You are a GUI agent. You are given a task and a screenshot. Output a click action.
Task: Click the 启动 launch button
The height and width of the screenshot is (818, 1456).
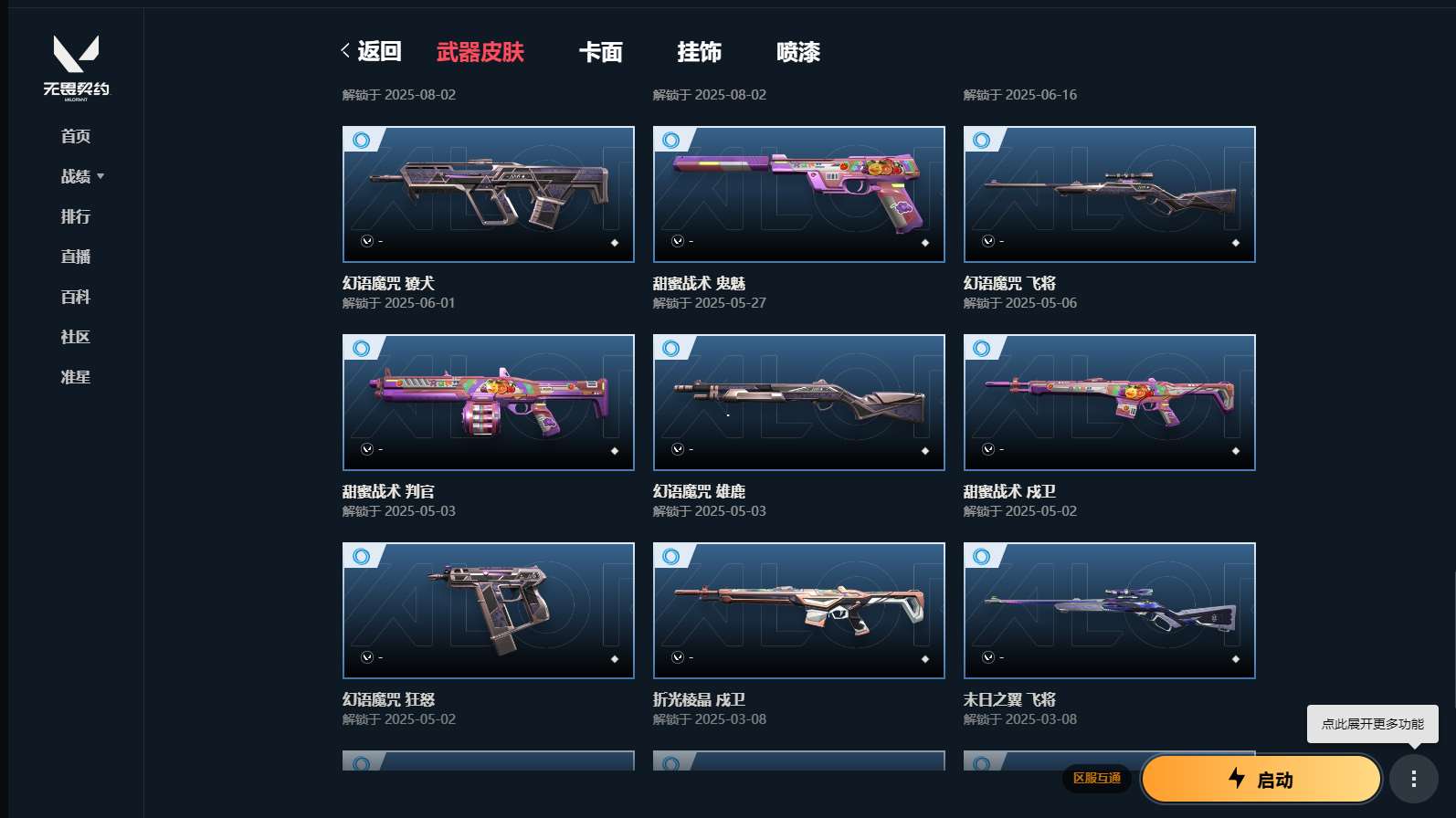(1261, 779)
